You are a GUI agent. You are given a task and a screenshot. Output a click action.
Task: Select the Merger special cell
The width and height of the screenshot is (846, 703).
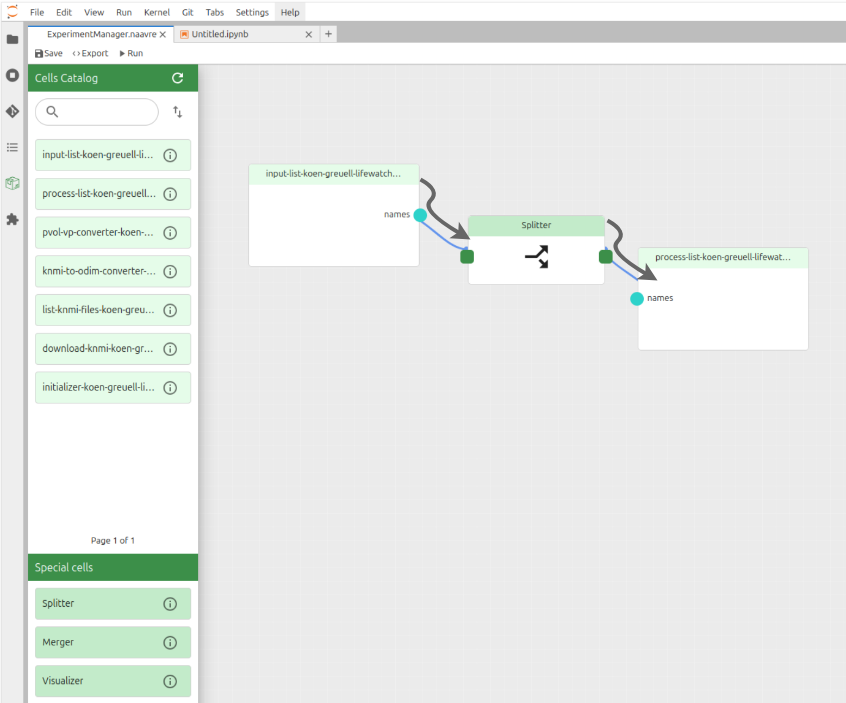pyautogui.click(x=113, y=643)
